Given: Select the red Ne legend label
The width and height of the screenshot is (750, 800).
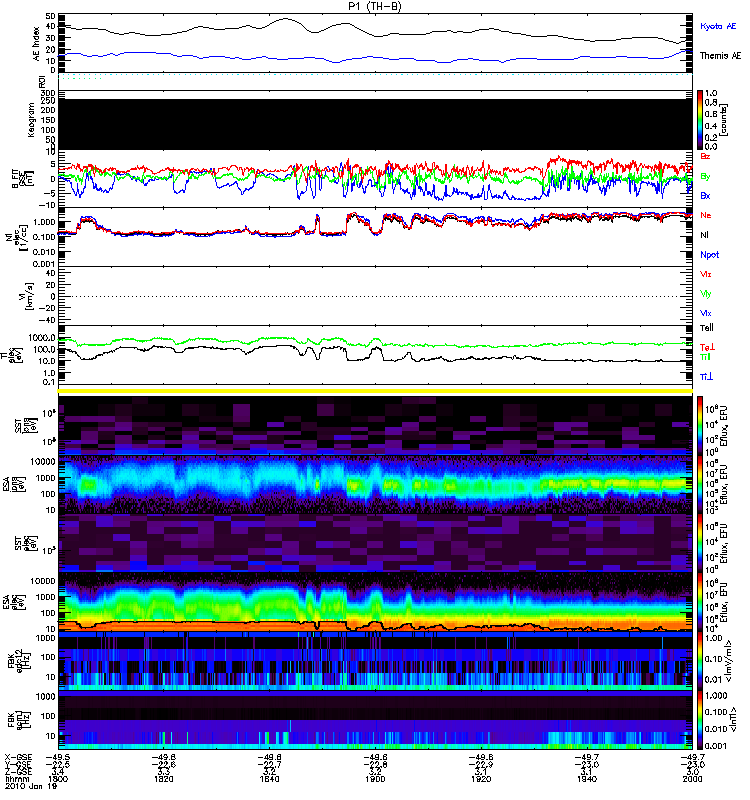Looking at the screenshot, I should [x=705, y=215].
